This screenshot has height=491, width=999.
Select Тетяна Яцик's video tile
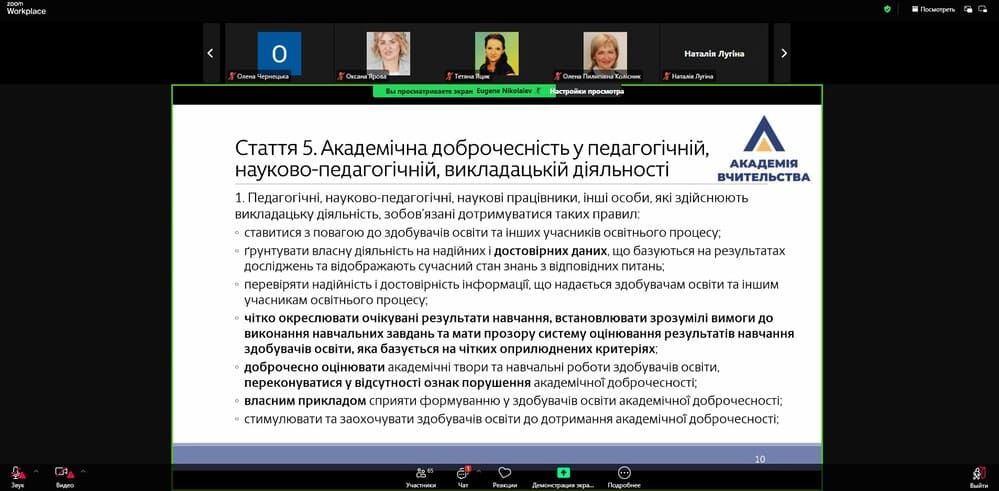496,53
